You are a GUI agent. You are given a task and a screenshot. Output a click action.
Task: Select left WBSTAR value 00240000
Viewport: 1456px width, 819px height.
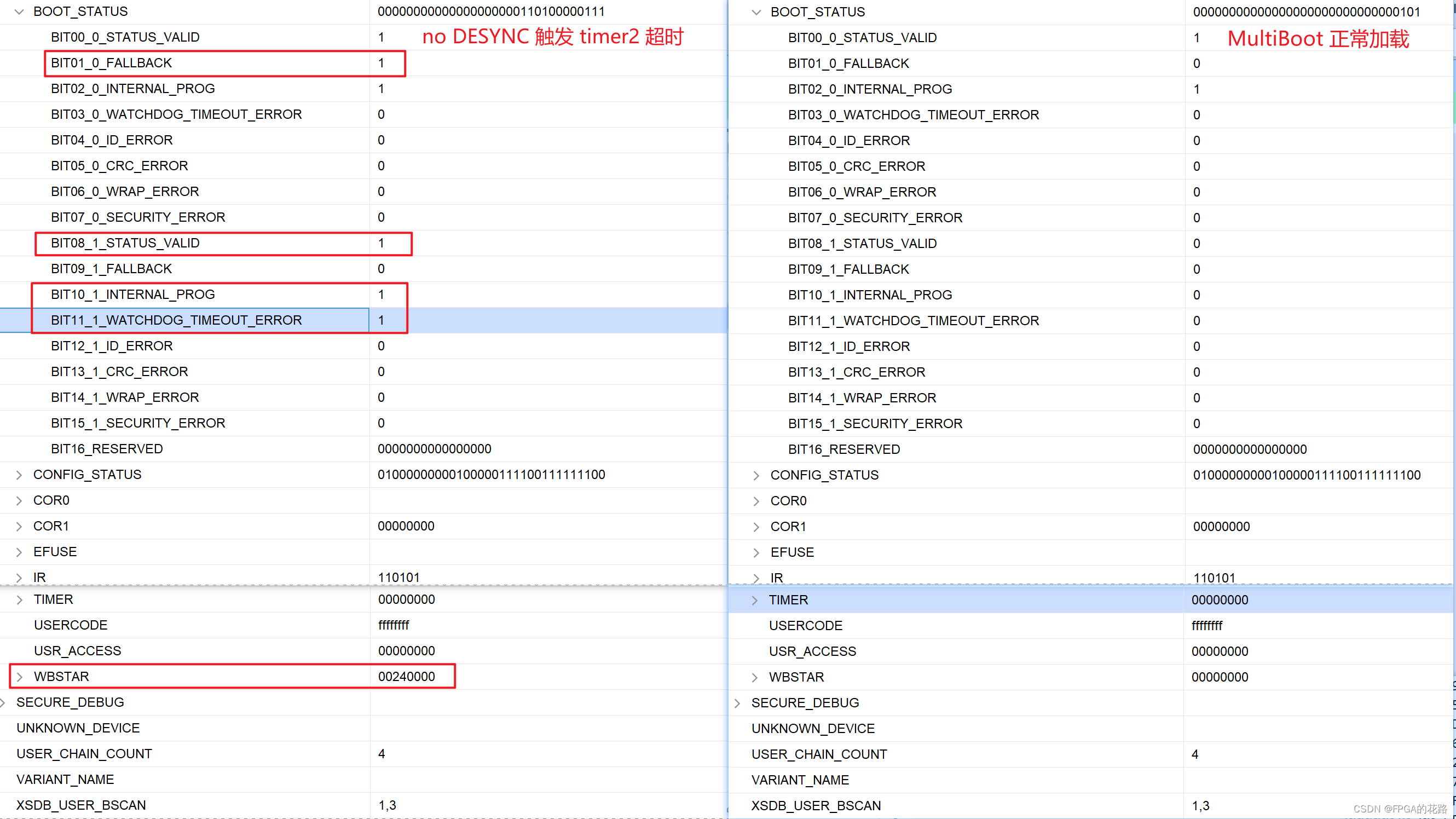pos(406,677)
